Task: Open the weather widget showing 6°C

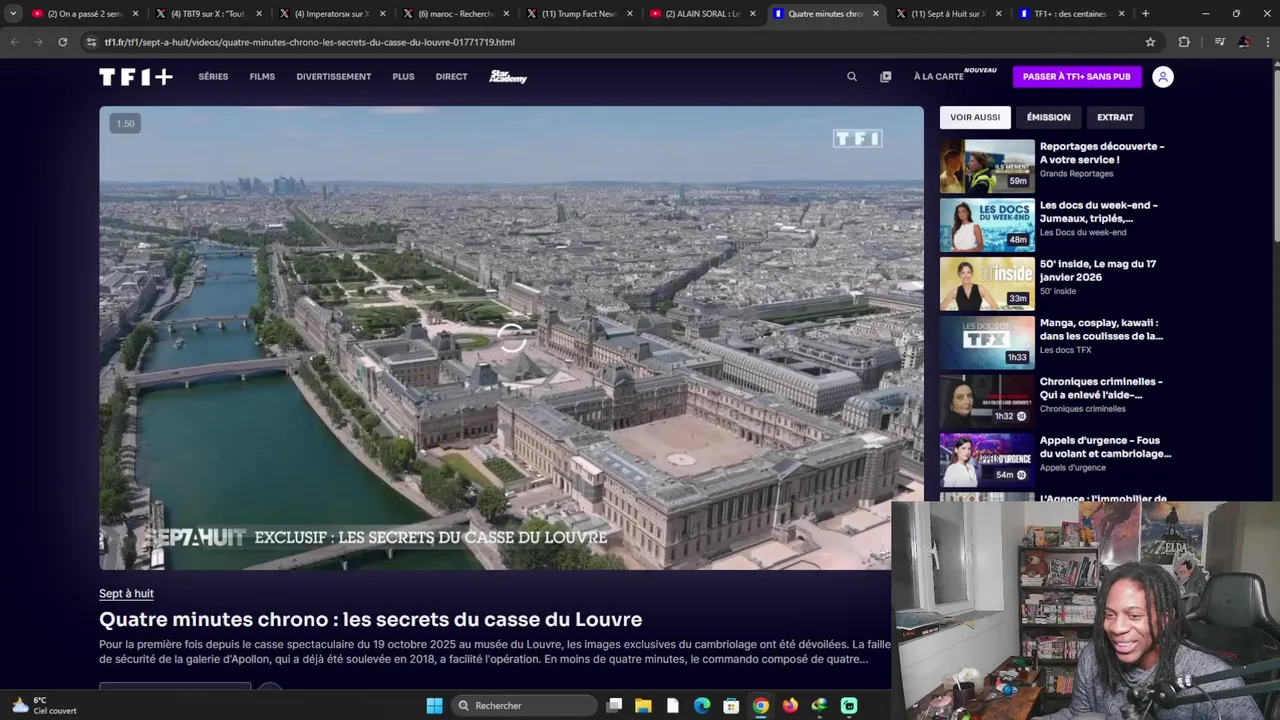Action: pos(44,705)
